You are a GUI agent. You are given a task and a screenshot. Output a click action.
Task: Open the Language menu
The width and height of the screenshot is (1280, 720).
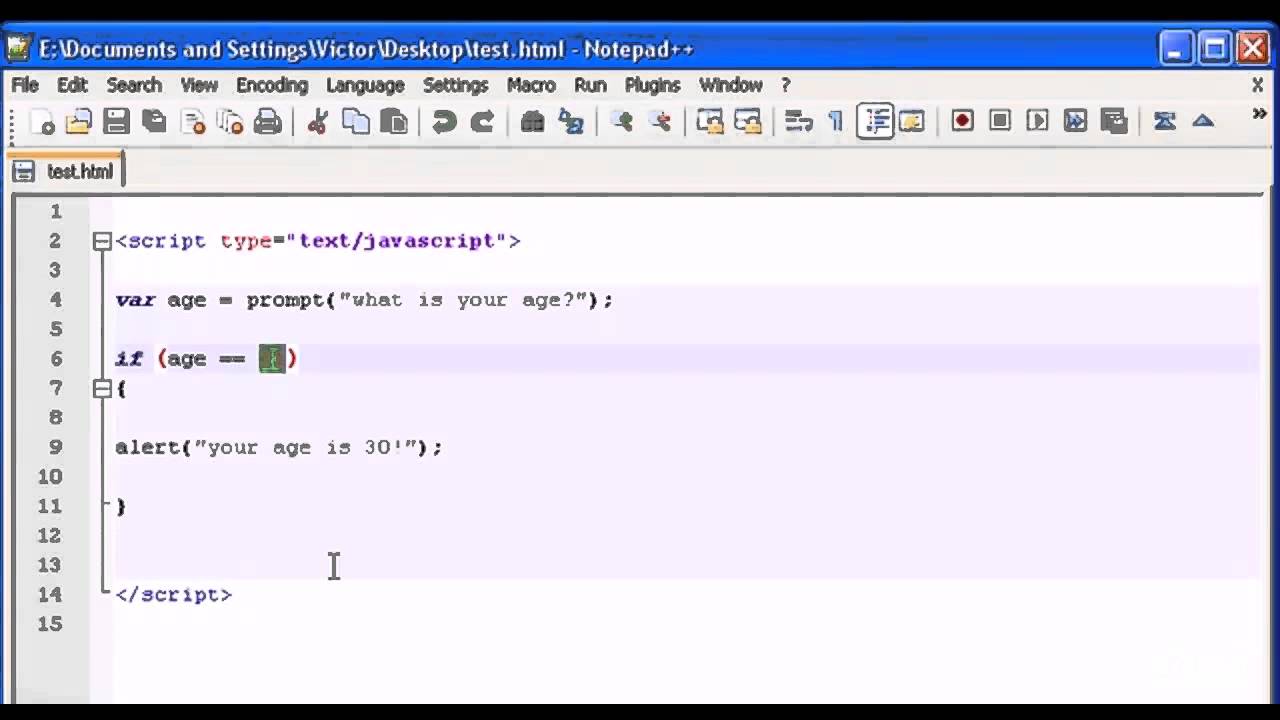tap(365, 85)
